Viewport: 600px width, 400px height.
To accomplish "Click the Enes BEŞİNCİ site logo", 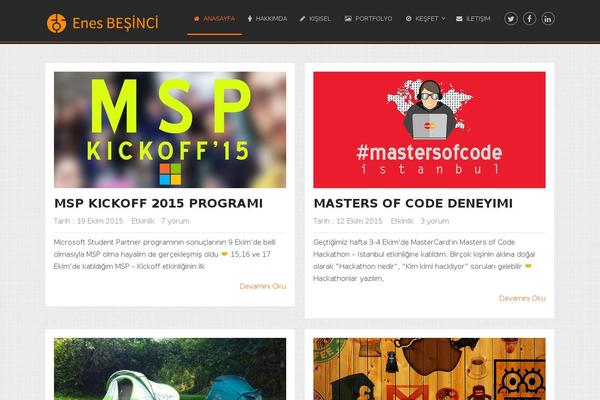I will click(x=102, y=23).
